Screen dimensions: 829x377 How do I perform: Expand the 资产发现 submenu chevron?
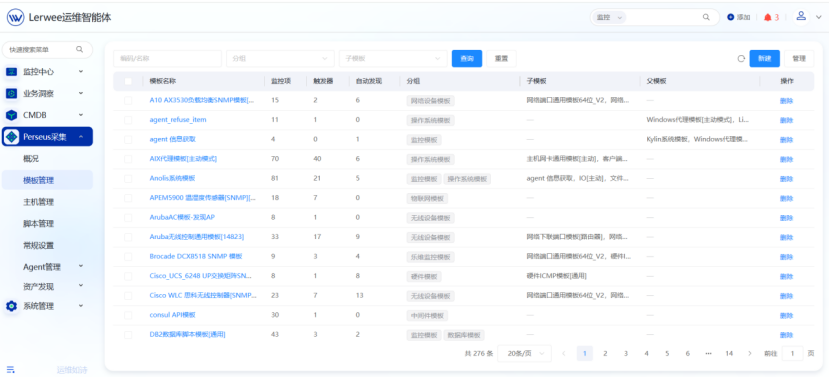81,286
